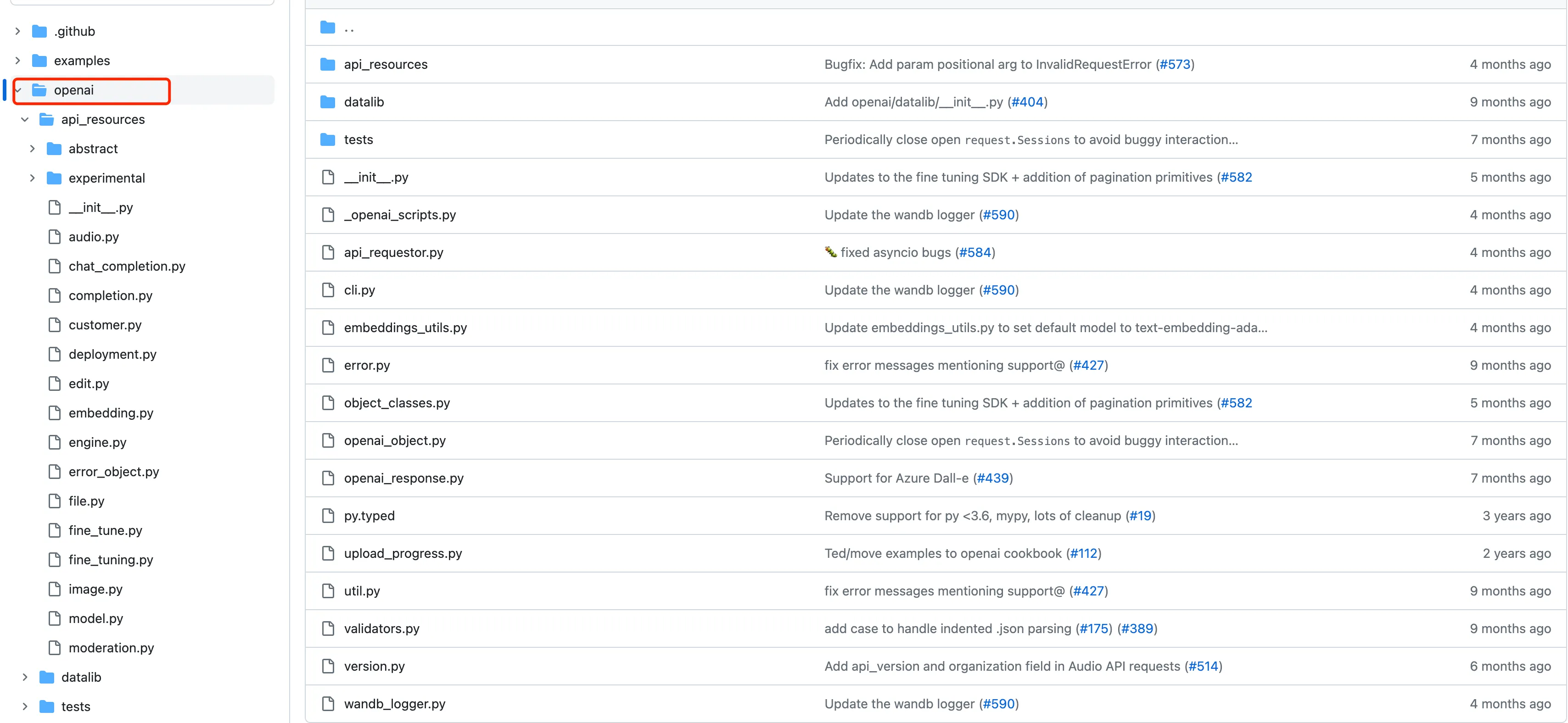Click the file icon beside wandb_logger.py
Image resolution: width=1568 pixels, height=723 pixels.
click(x=327, y=704)
